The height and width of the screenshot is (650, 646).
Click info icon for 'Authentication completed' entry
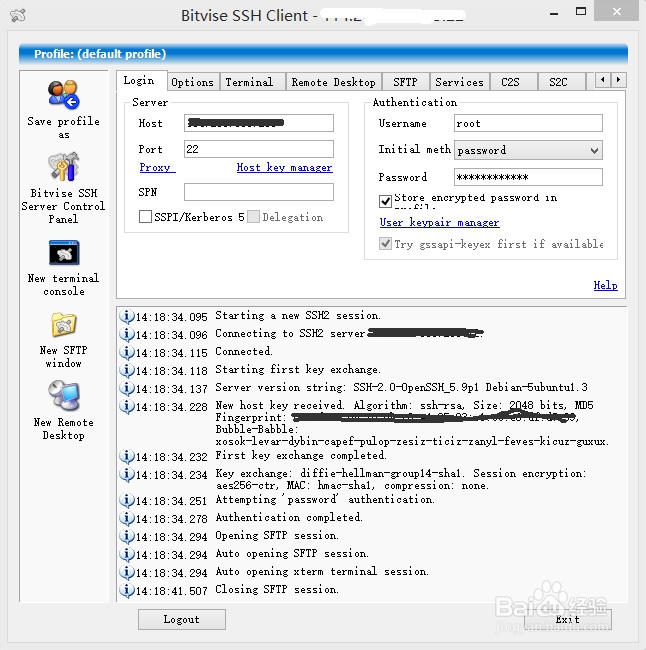click(x=126, y=518)
